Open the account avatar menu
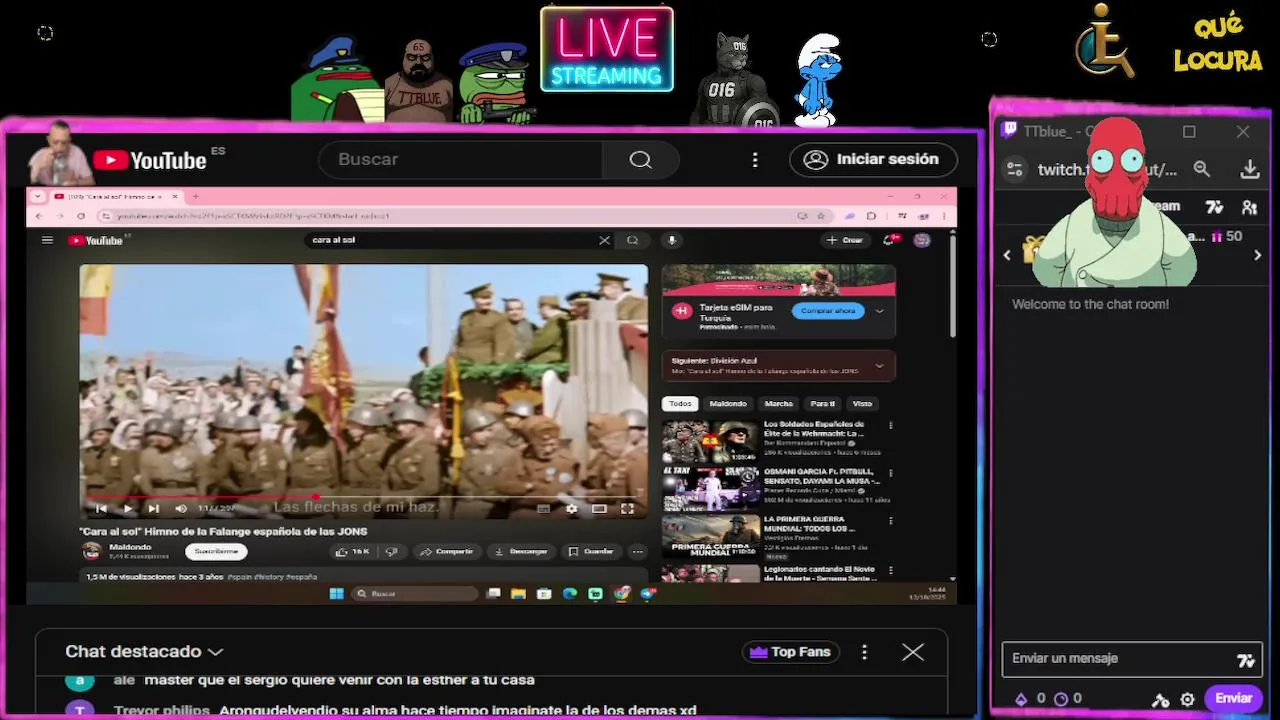Viewport: 1280px width, 720px height. coord(922,240)
